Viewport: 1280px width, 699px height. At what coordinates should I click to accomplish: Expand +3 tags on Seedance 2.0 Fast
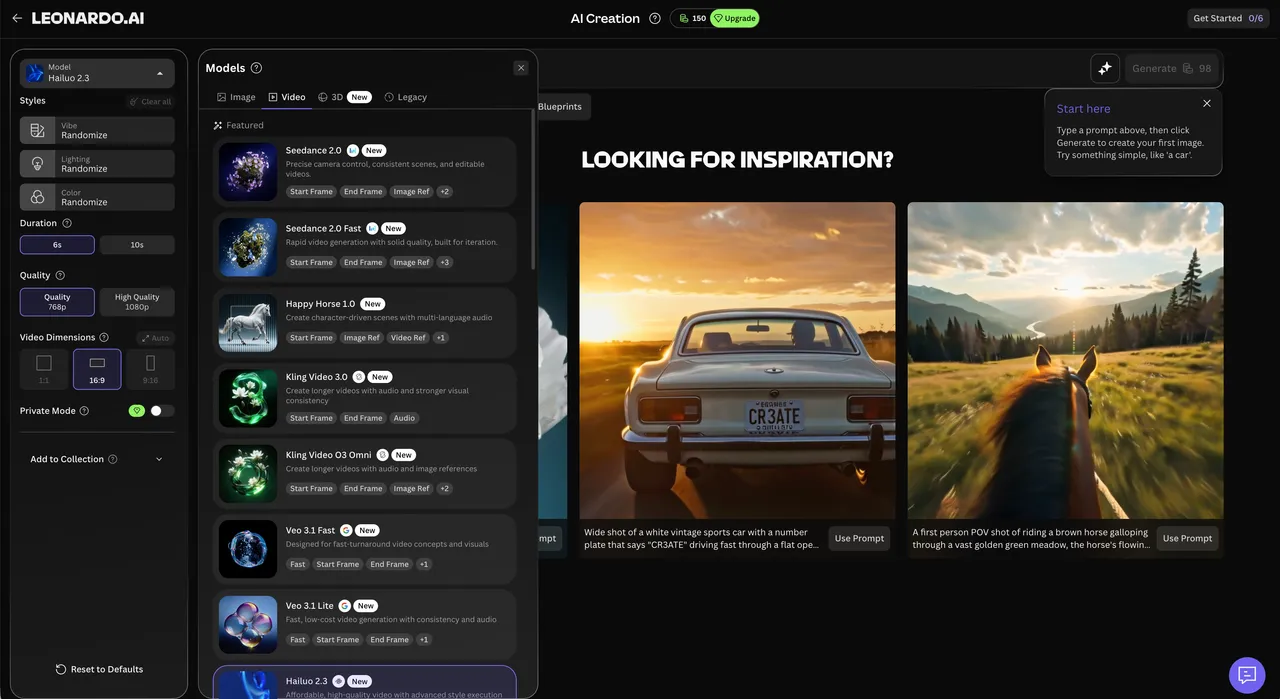(445, 263)
